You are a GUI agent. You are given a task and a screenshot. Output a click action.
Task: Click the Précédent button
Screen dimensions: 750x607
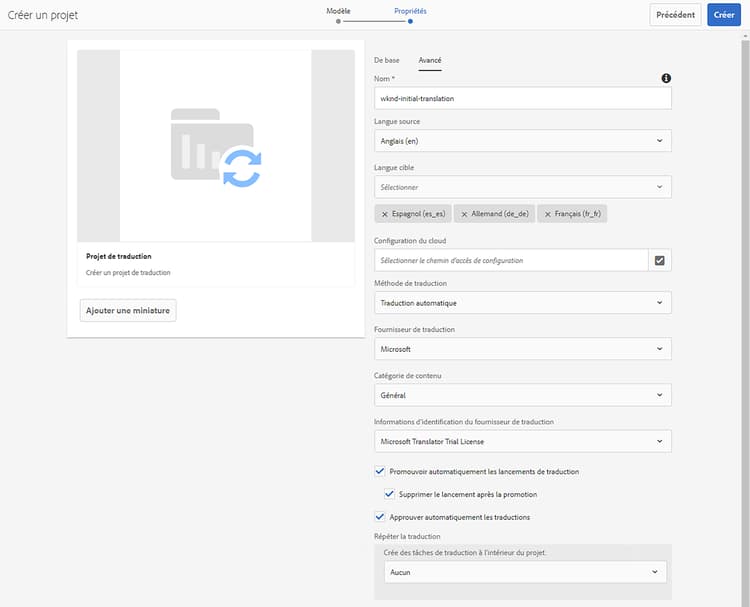point(675,15)
